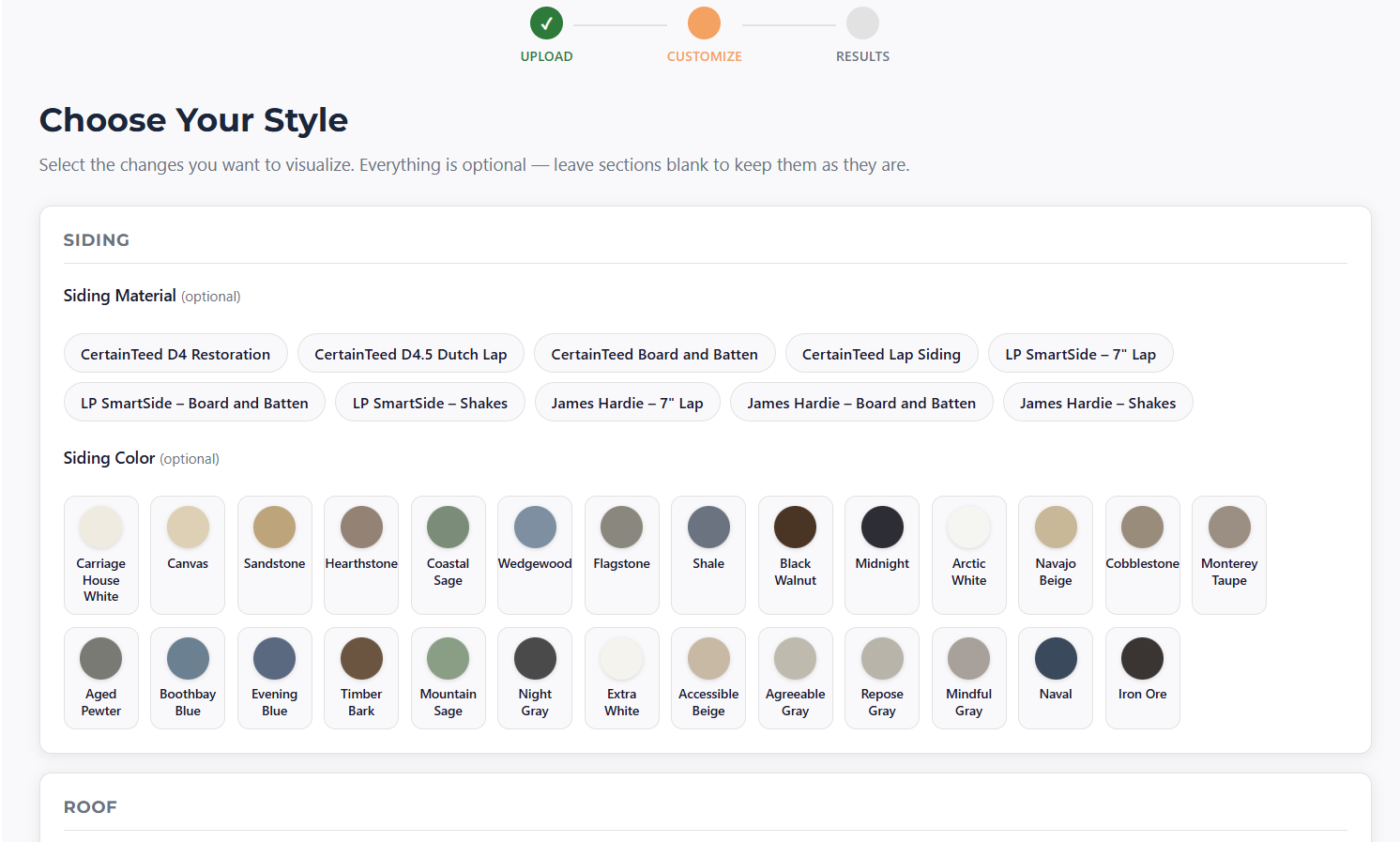Click the CUSTOMIZE step label
Screen dimensions: 1400x842
tap(704, 56)
